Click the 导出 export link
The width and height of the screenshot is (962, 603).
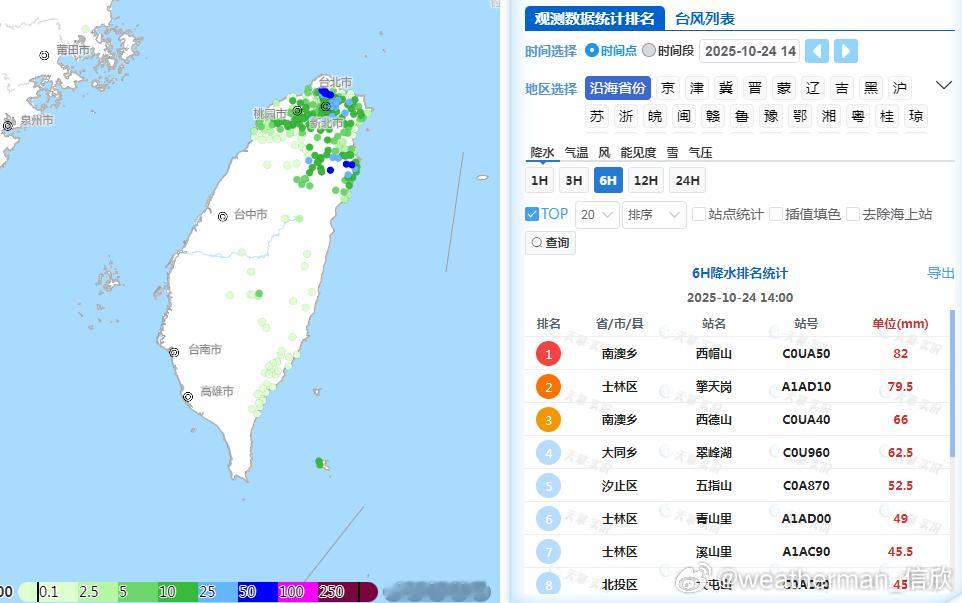[941, 273]
